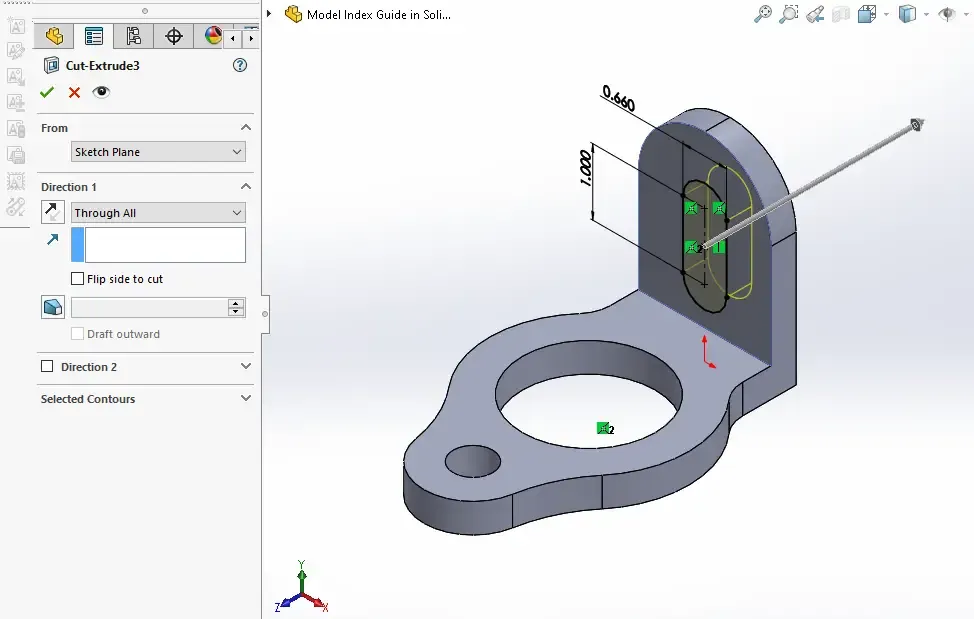Viewport: 974px width, 619px height.
Task: Click the Display Style cube icon
Action: 908,14
